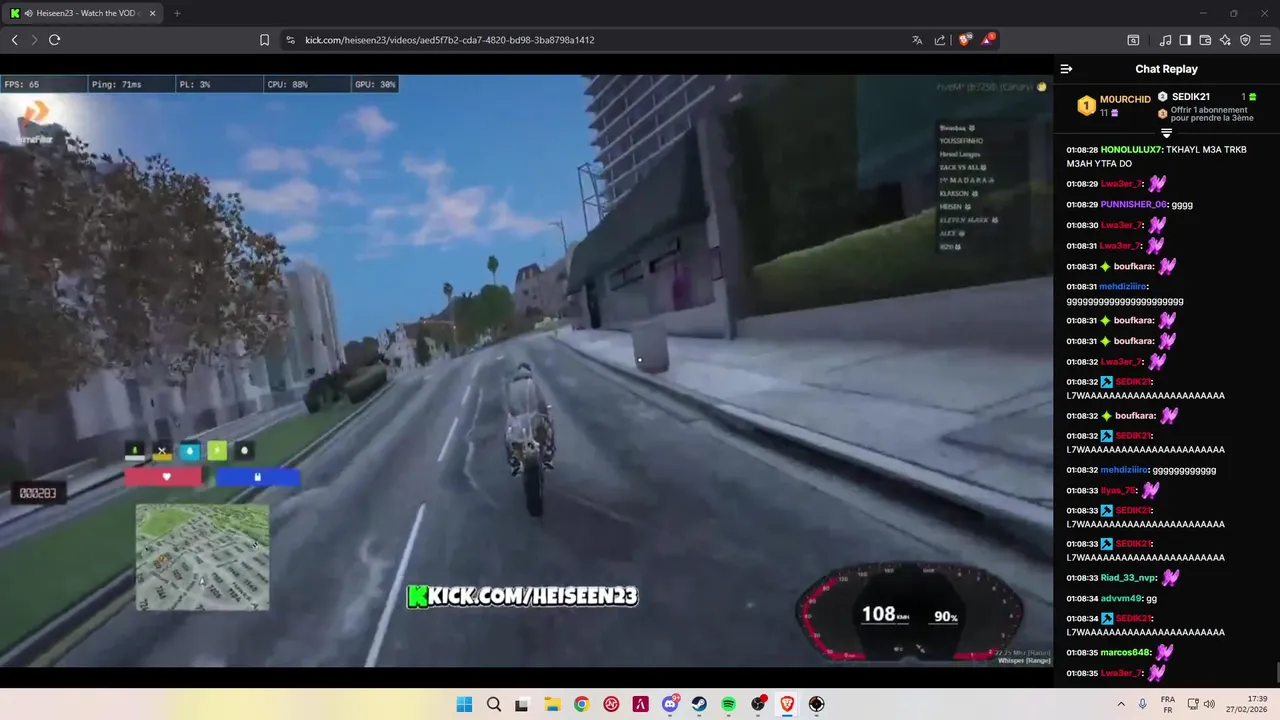The height and width of the screenshot is (720, 1280).
Task: Open a new tab with plus button
Action: (177, 13)
